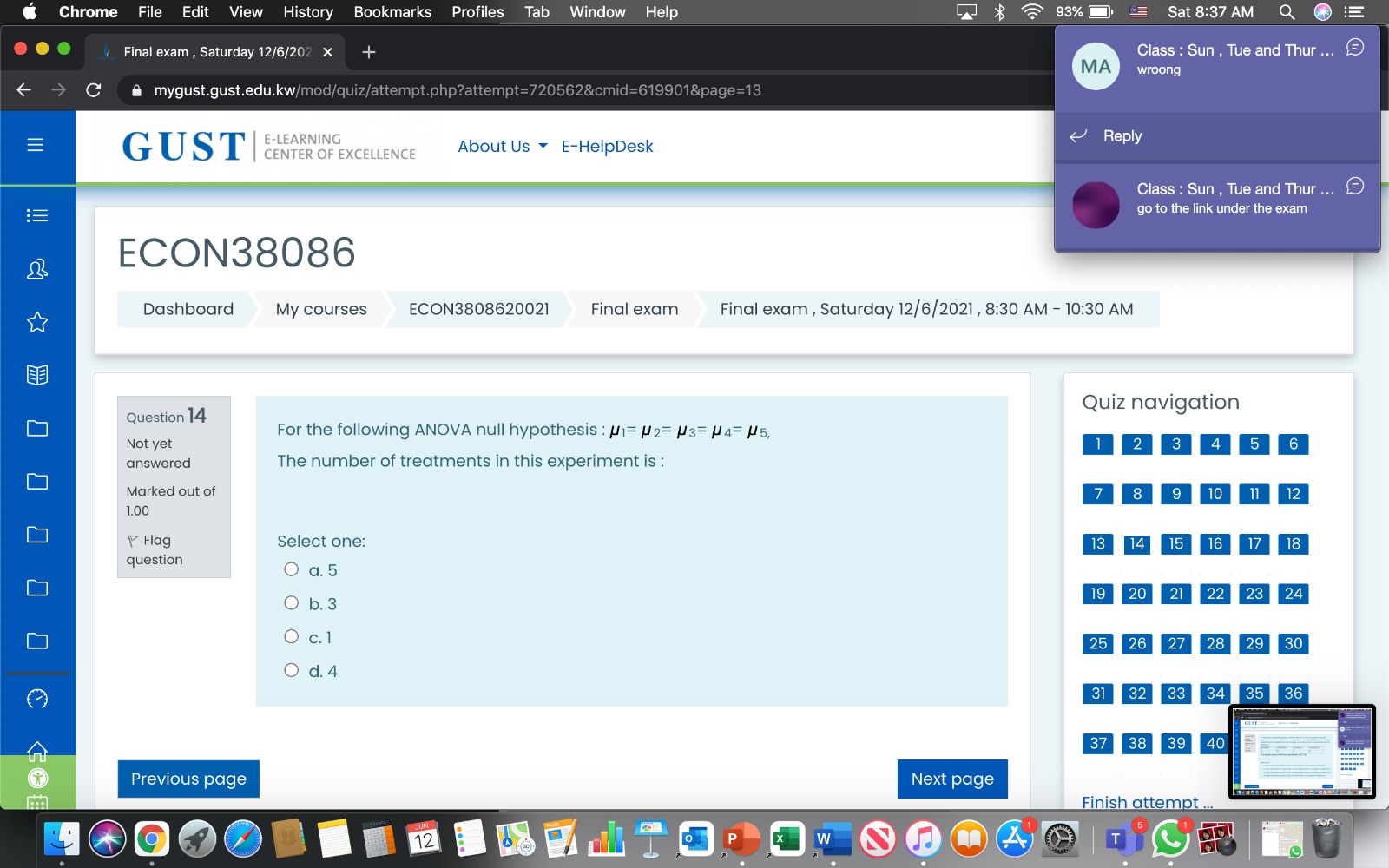Click the home icon in sidebar
Viewport: 1389px width, 868px height.
(36, 750)
